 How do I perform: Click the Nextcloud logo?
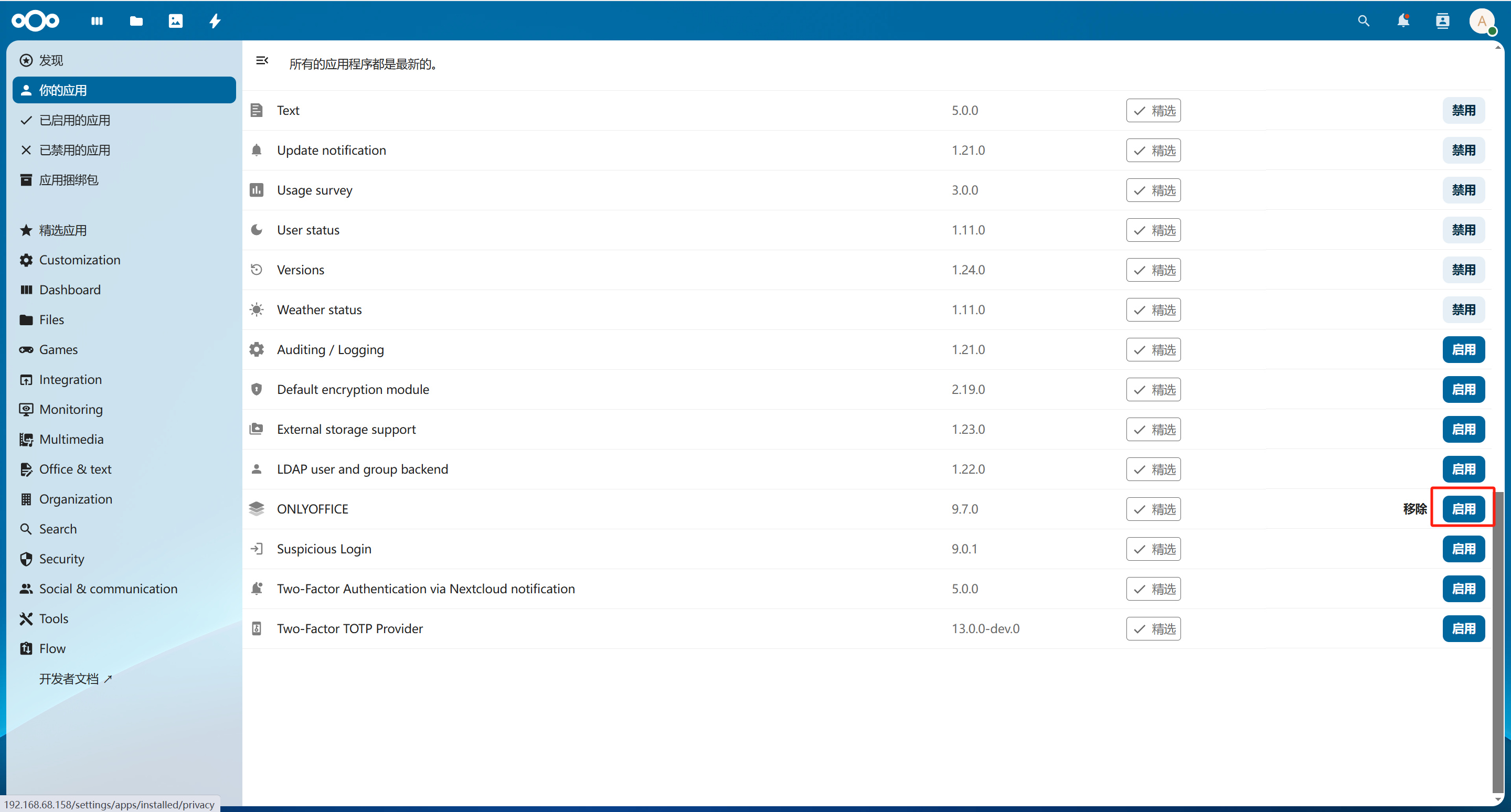coord(35,21)
